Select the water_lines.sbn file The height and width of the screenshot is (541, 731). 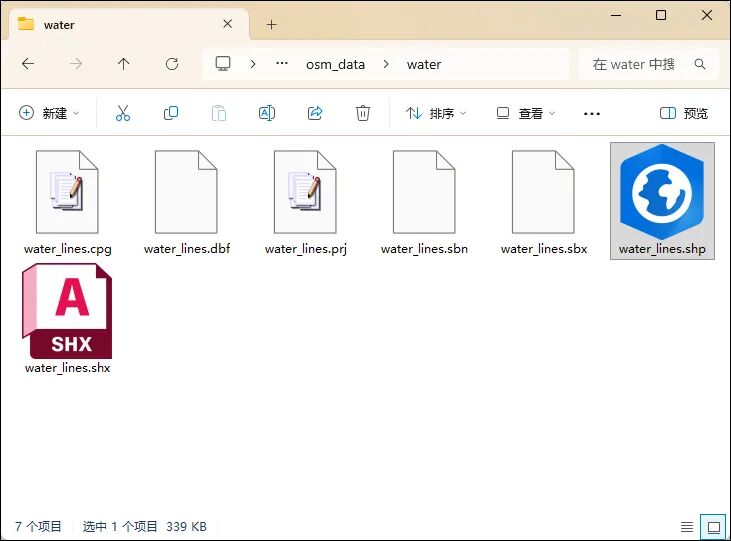[424, 202]
